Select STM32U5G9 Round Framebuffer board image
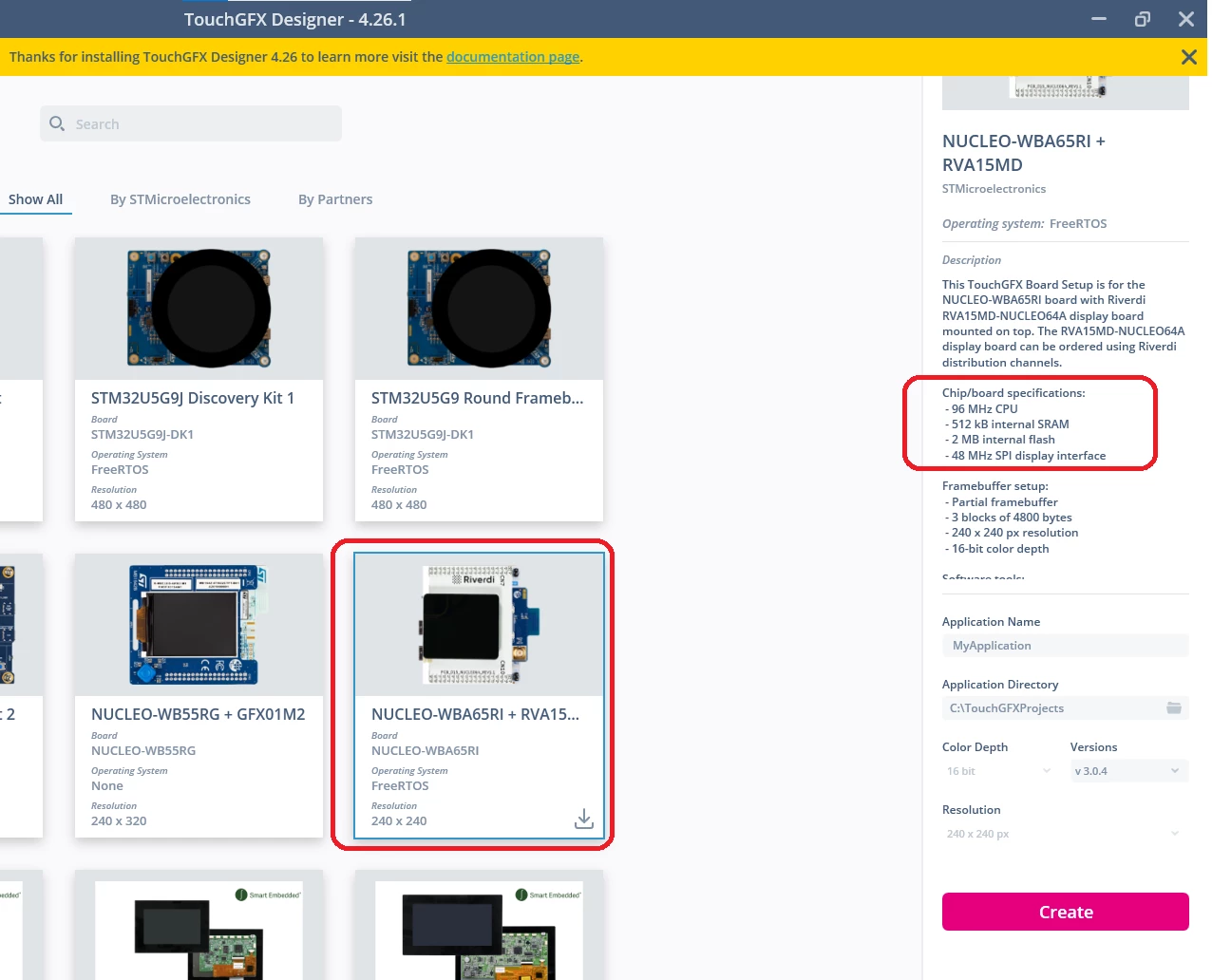1212x980 pixels. pos(480,309)
